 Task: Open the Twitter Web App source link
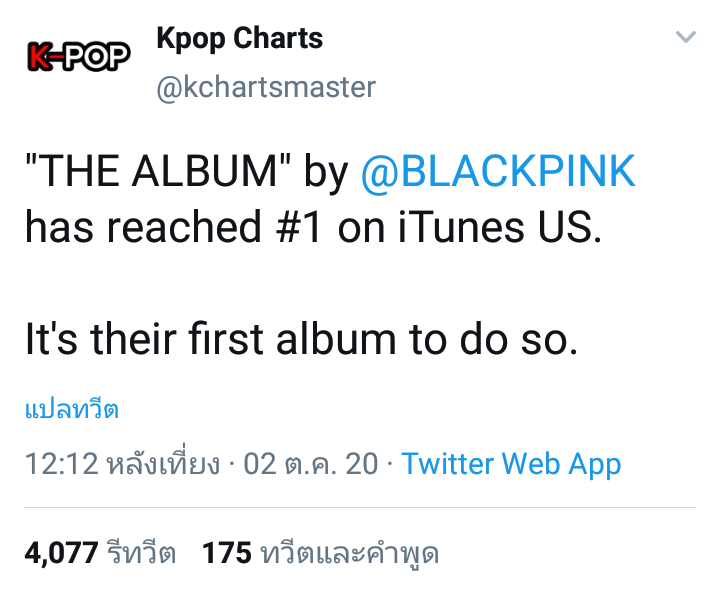point(511,464)
